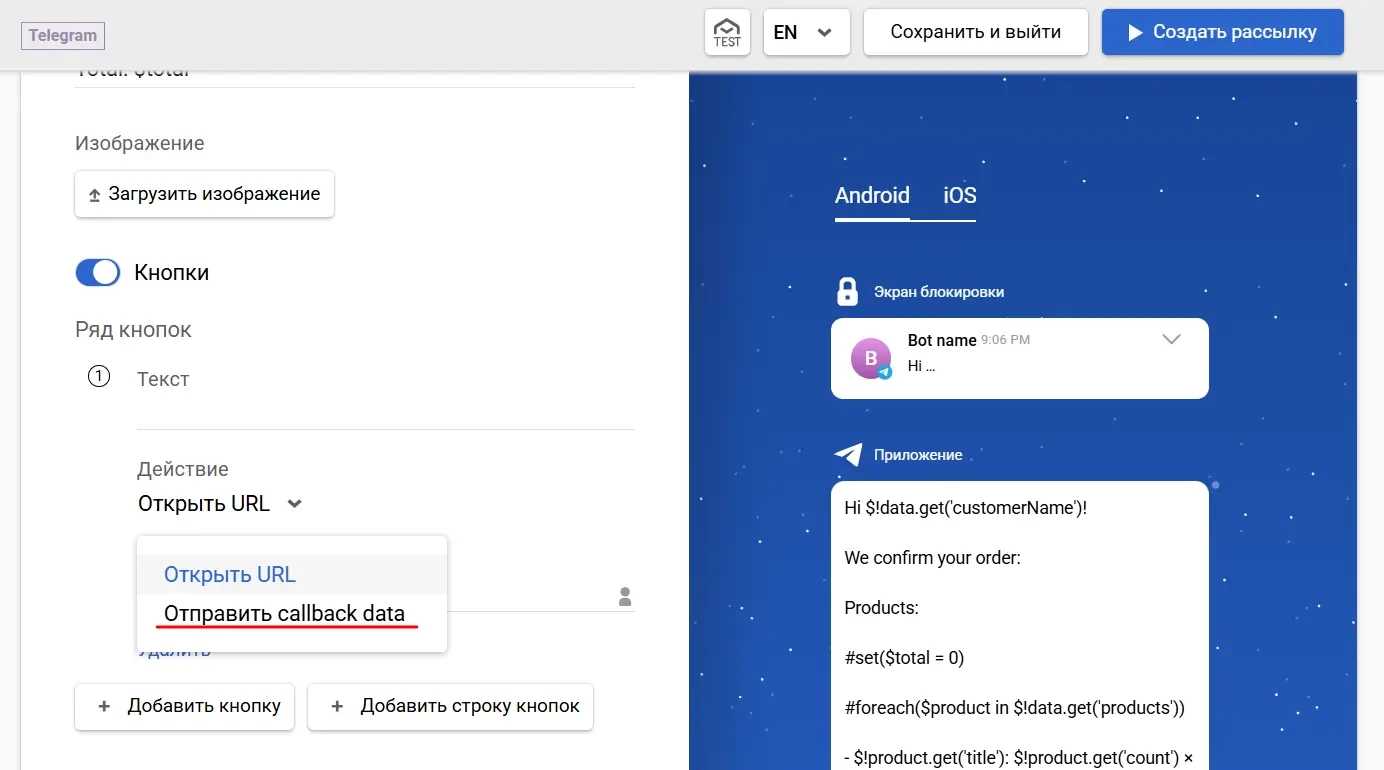Click the circled number 1 beside Текст
Image resolution: width=1384 pixels, height=770 pixels.
[x=98, y=376]
